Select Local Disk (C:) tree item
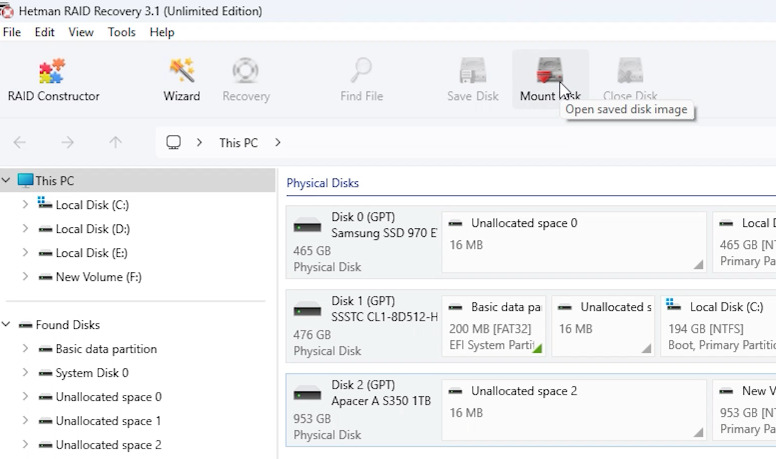The width and height of the screenshot is (776, 459). click(92, 204)
